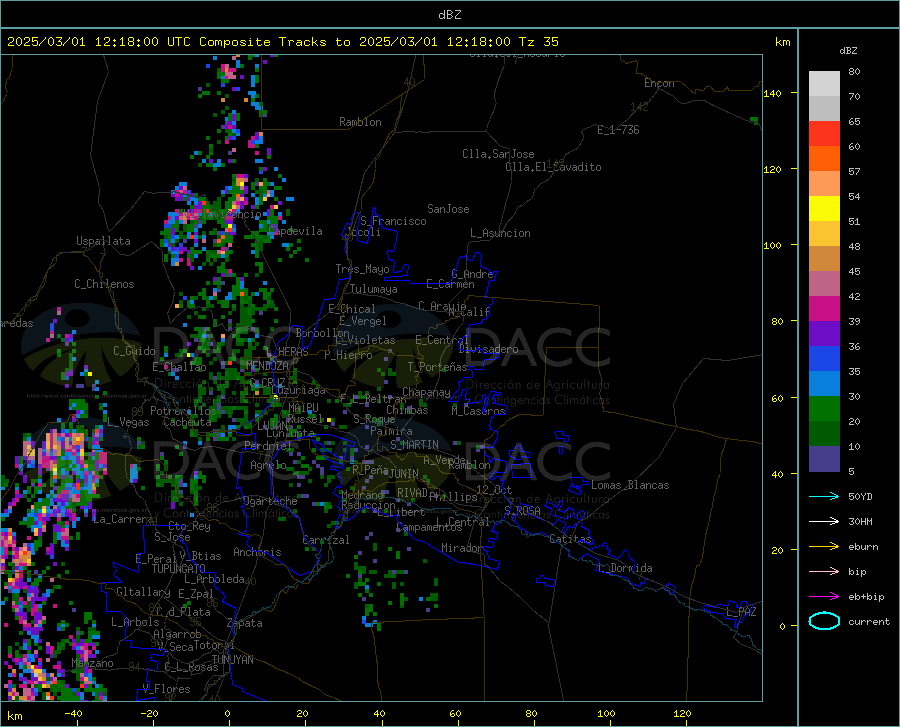
Task: Click the Manzano label
Action: point(92,663)
